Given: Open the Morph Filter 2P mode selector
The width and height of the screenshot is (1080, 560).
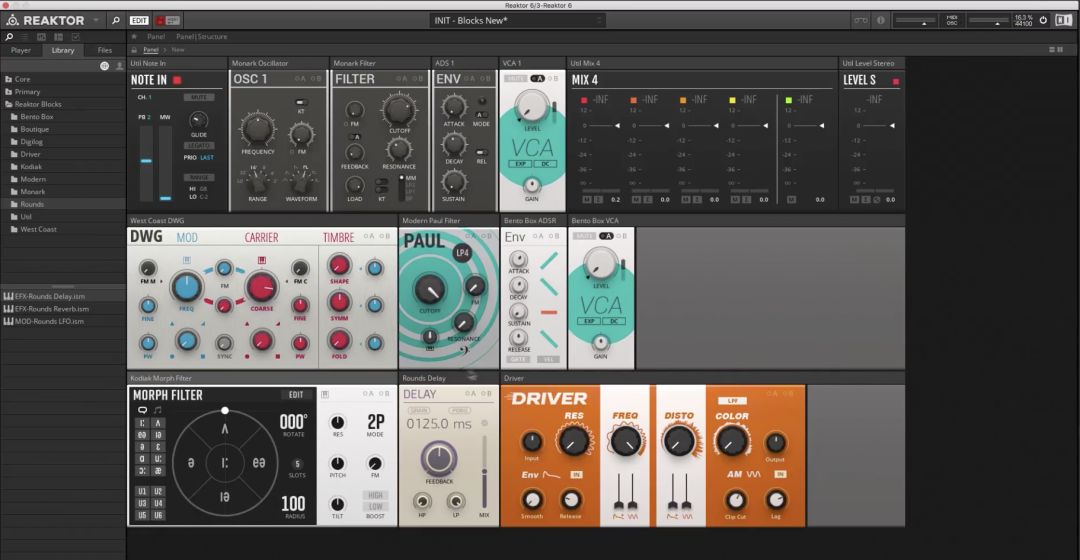Looking at the screenshot, I should coord(375,422).
